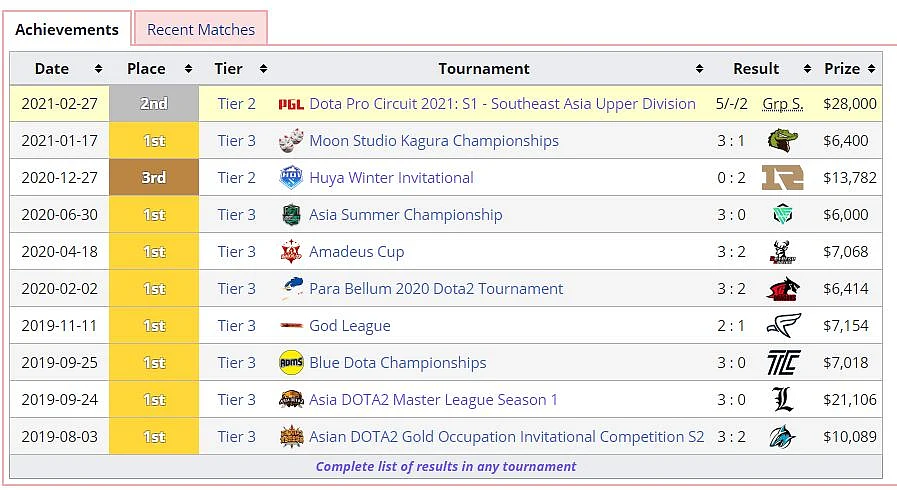Viewport: 897px width, 490px height.
Task: Click the shark team logo in last row
Action: [x=782, y=437]
